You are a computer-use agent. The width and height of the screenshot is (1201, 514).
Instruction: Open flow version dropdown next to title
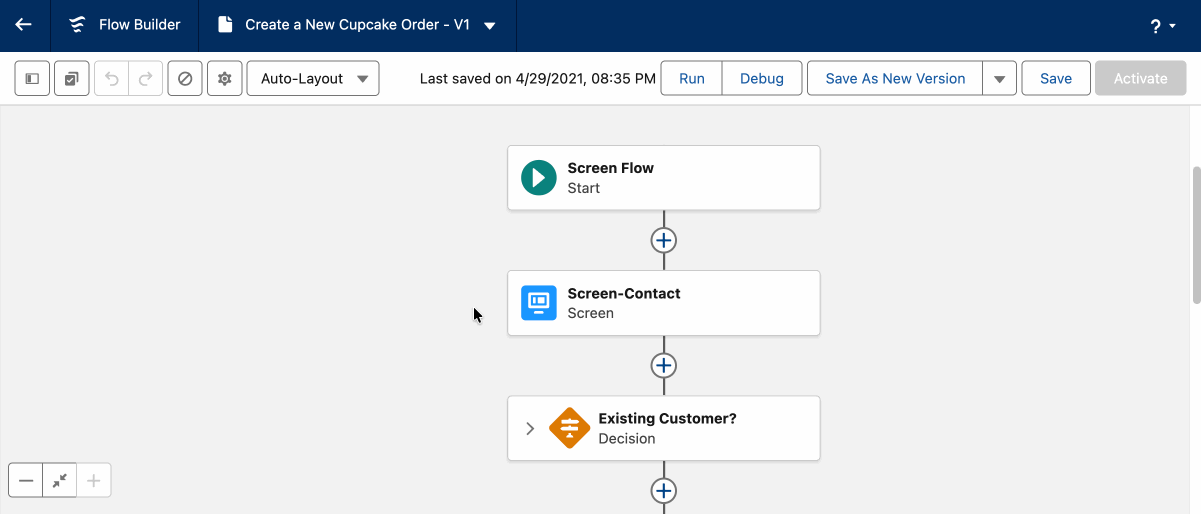(x=490, y=26)
